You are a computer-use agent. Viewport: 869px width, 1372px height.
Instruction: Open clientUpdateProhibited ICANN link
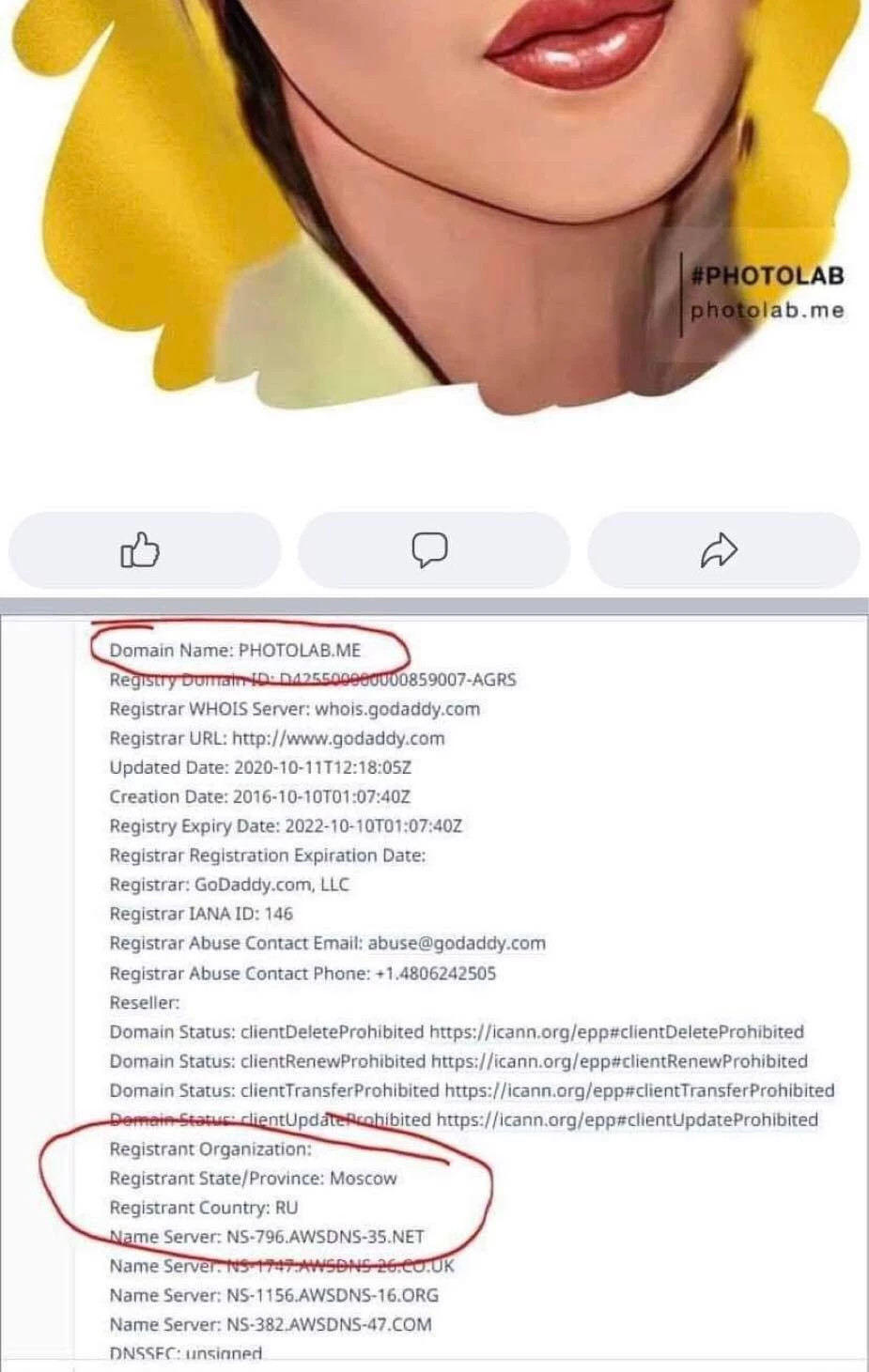coord(628,1119)
